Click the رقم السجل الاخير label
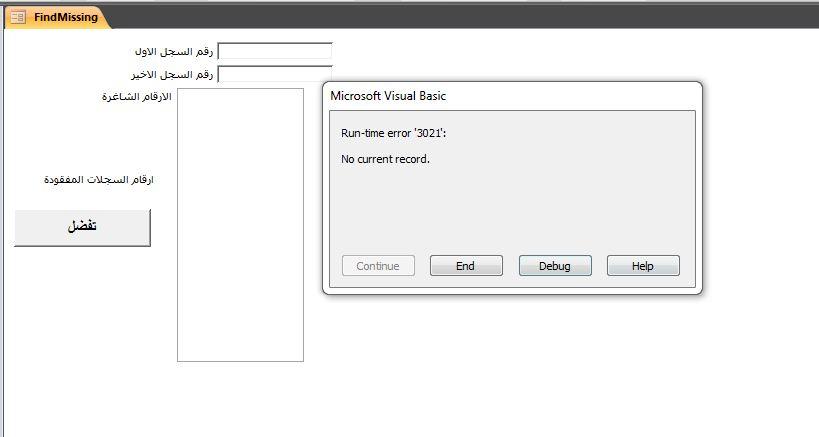The width and height of the screenshot is (819, 437). pos(171,74)
